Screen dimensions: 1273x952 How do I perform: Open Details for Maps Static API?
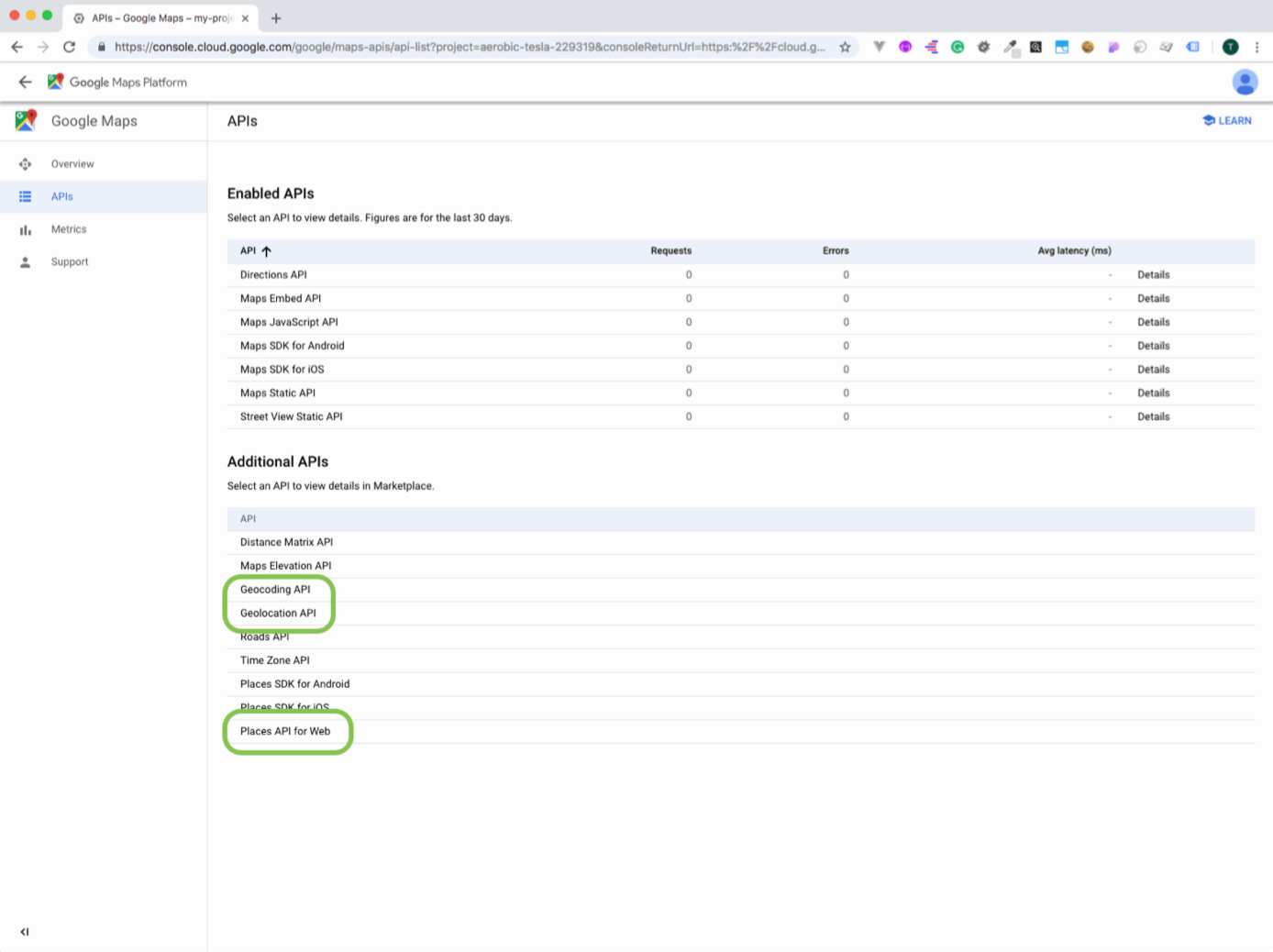[1153, 393]
